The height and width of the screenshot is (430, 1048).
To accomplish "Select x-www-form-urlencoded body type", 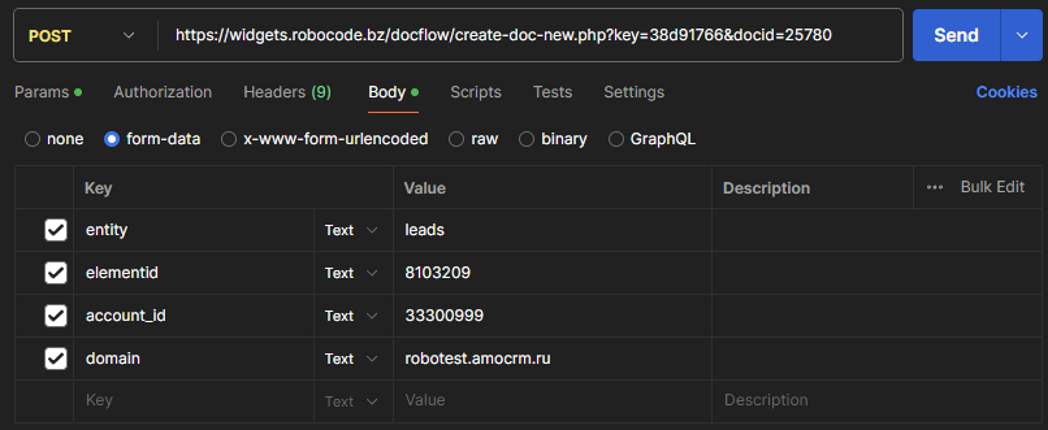I will click(x=229, y=139).
